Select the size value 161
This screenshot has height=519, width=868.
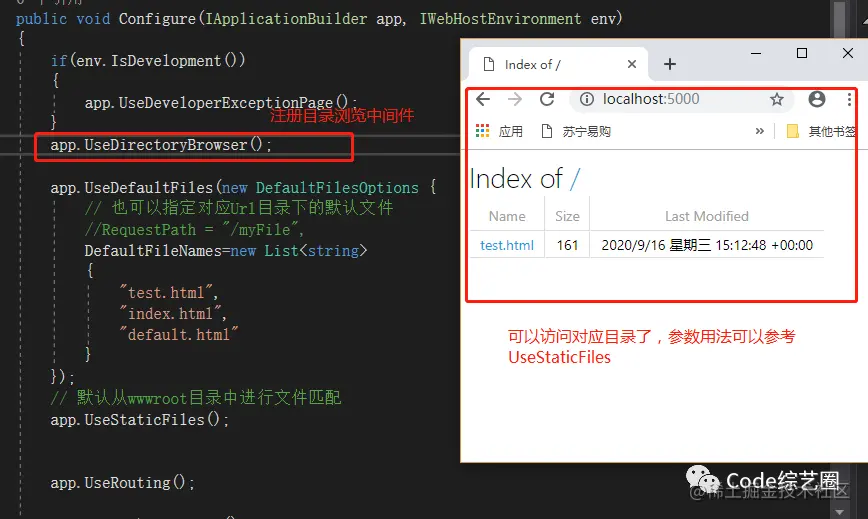tap(567, 245)
